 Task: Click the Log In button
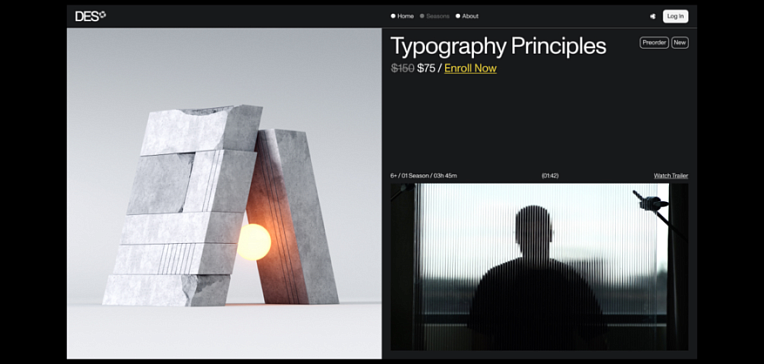click(x=675, y=16)
